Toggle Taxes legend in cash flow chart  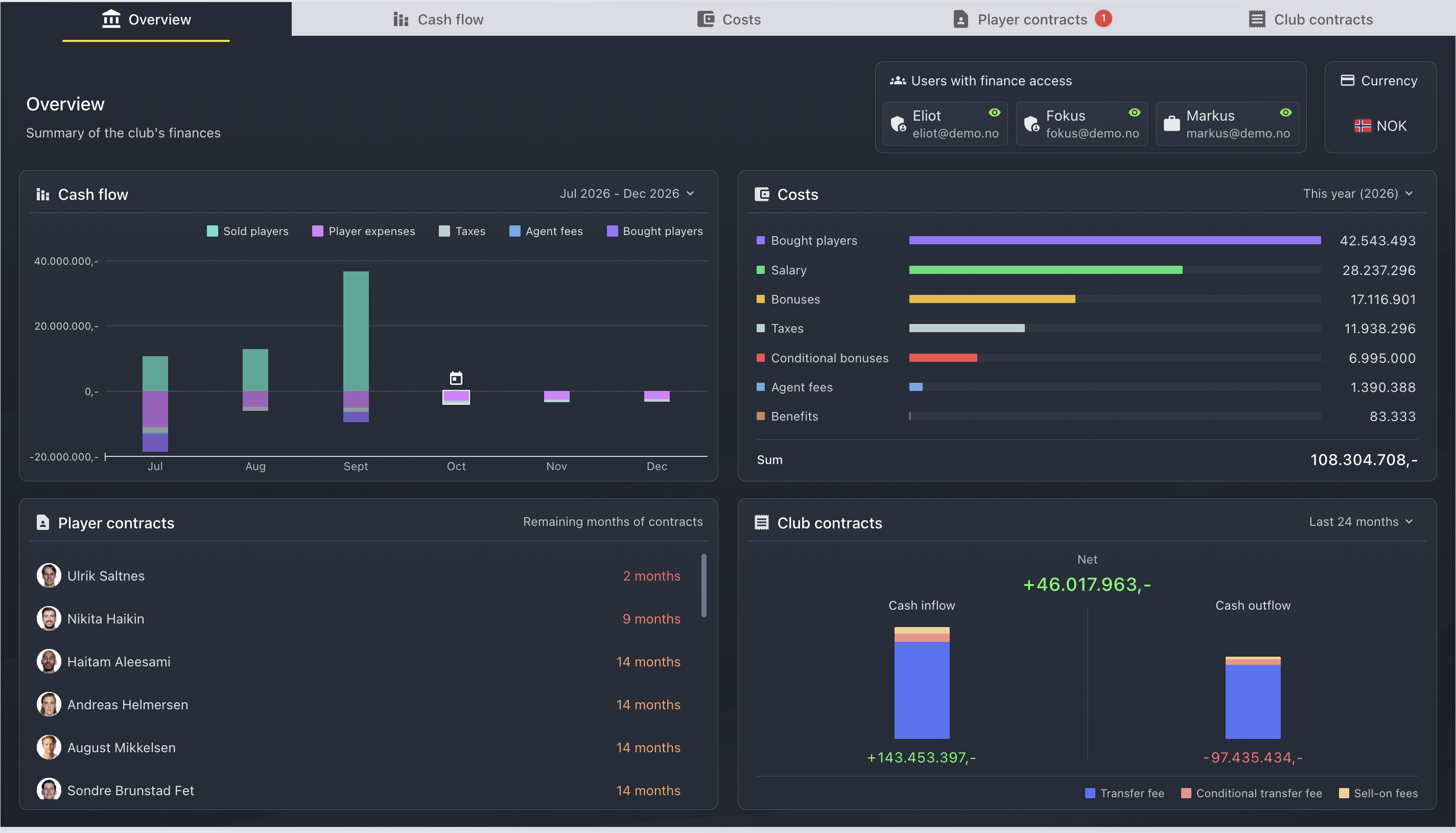462,231
